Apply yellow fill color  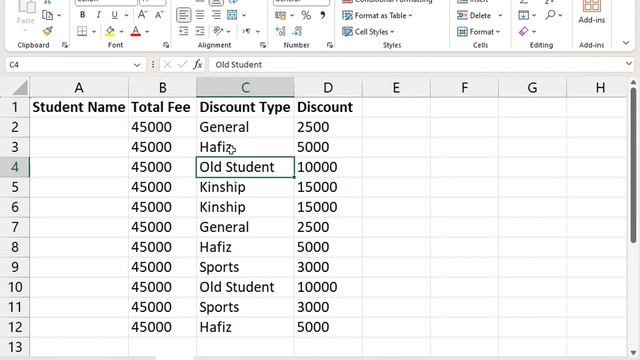[x=110, y=31]
